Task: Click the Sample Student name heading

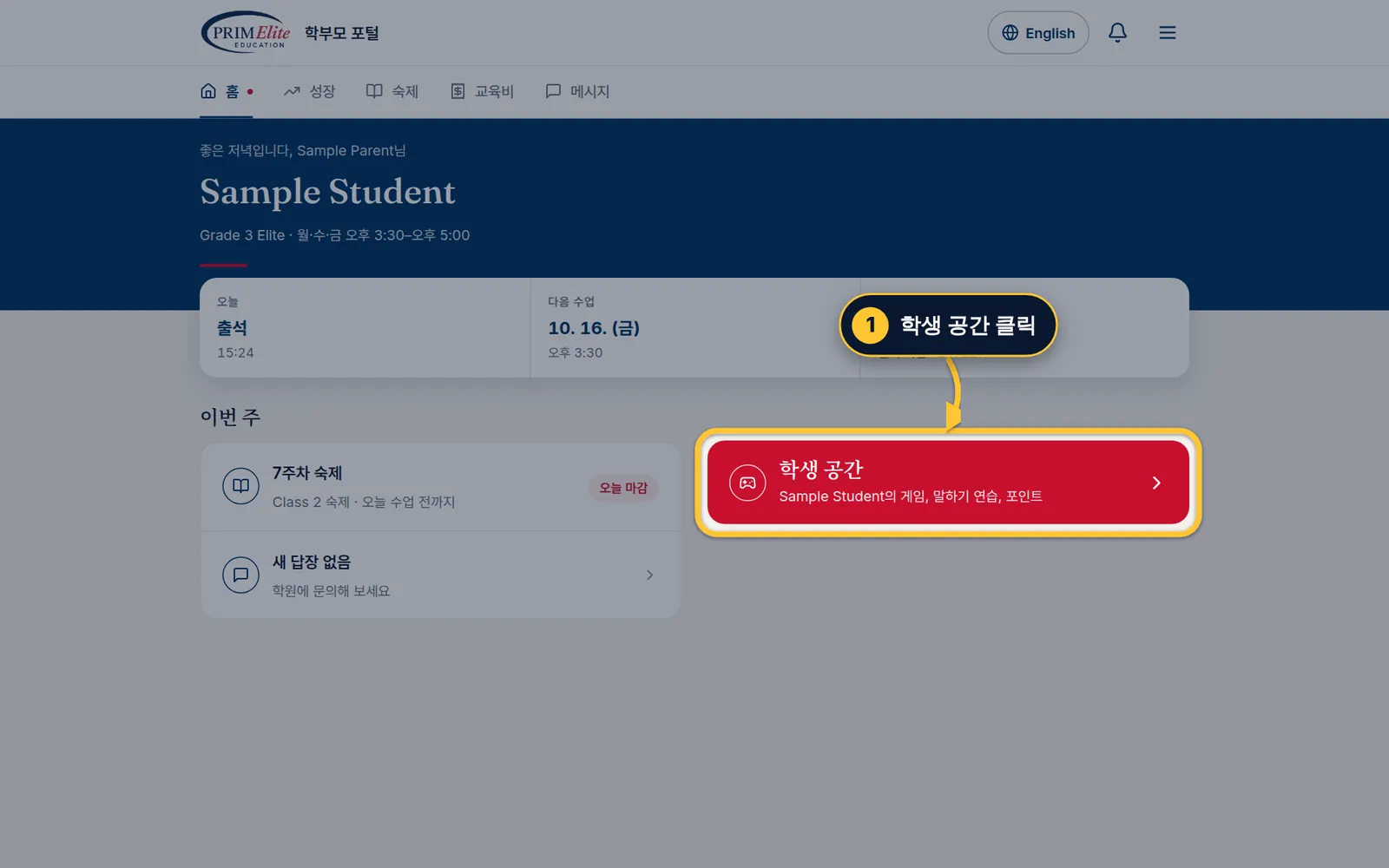Action: click(x=327, y=192)
